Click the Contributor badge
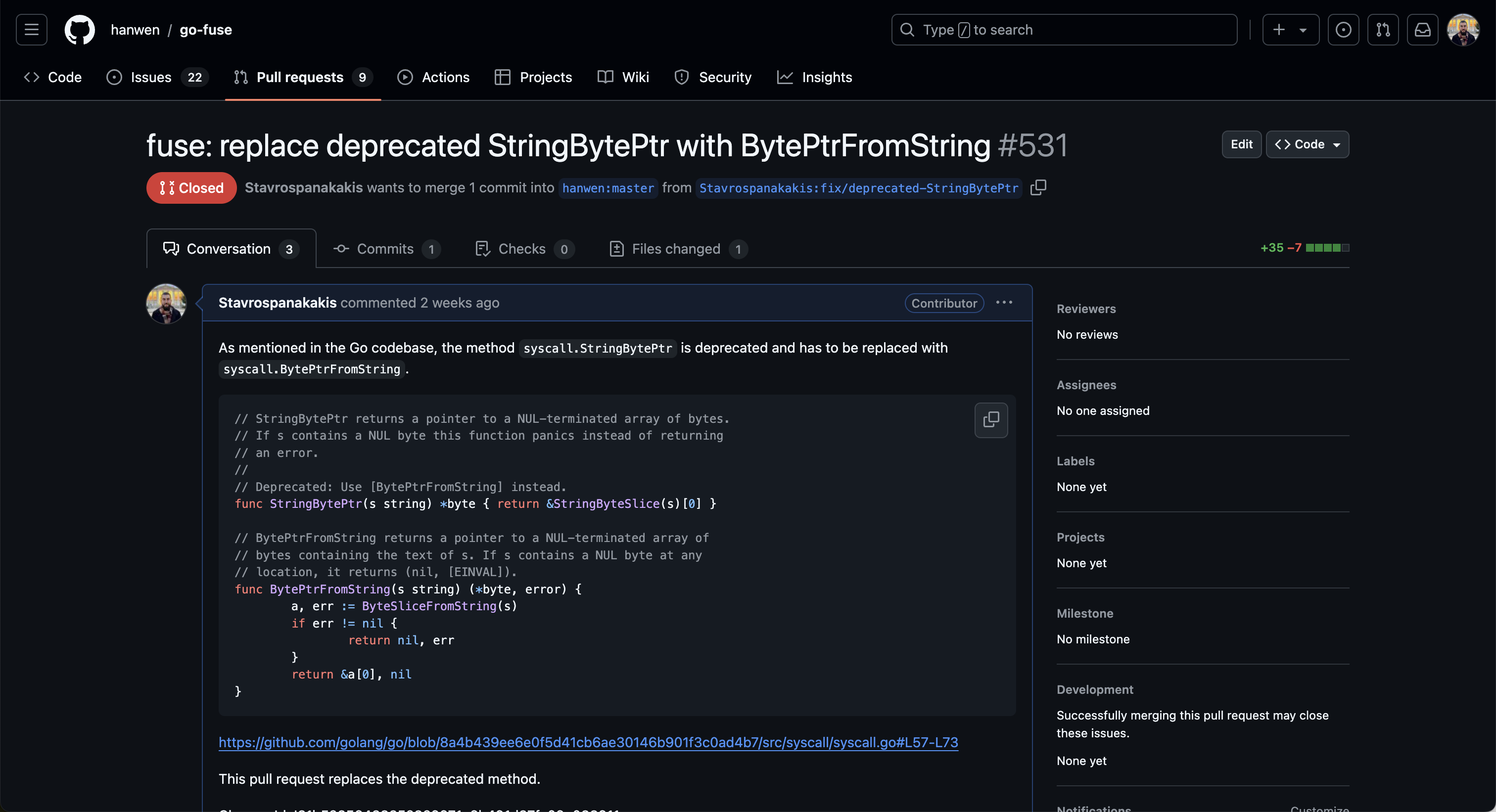The width and height of the screenshot is (1496, 812). pyautogui.click(x=944, y=303)
